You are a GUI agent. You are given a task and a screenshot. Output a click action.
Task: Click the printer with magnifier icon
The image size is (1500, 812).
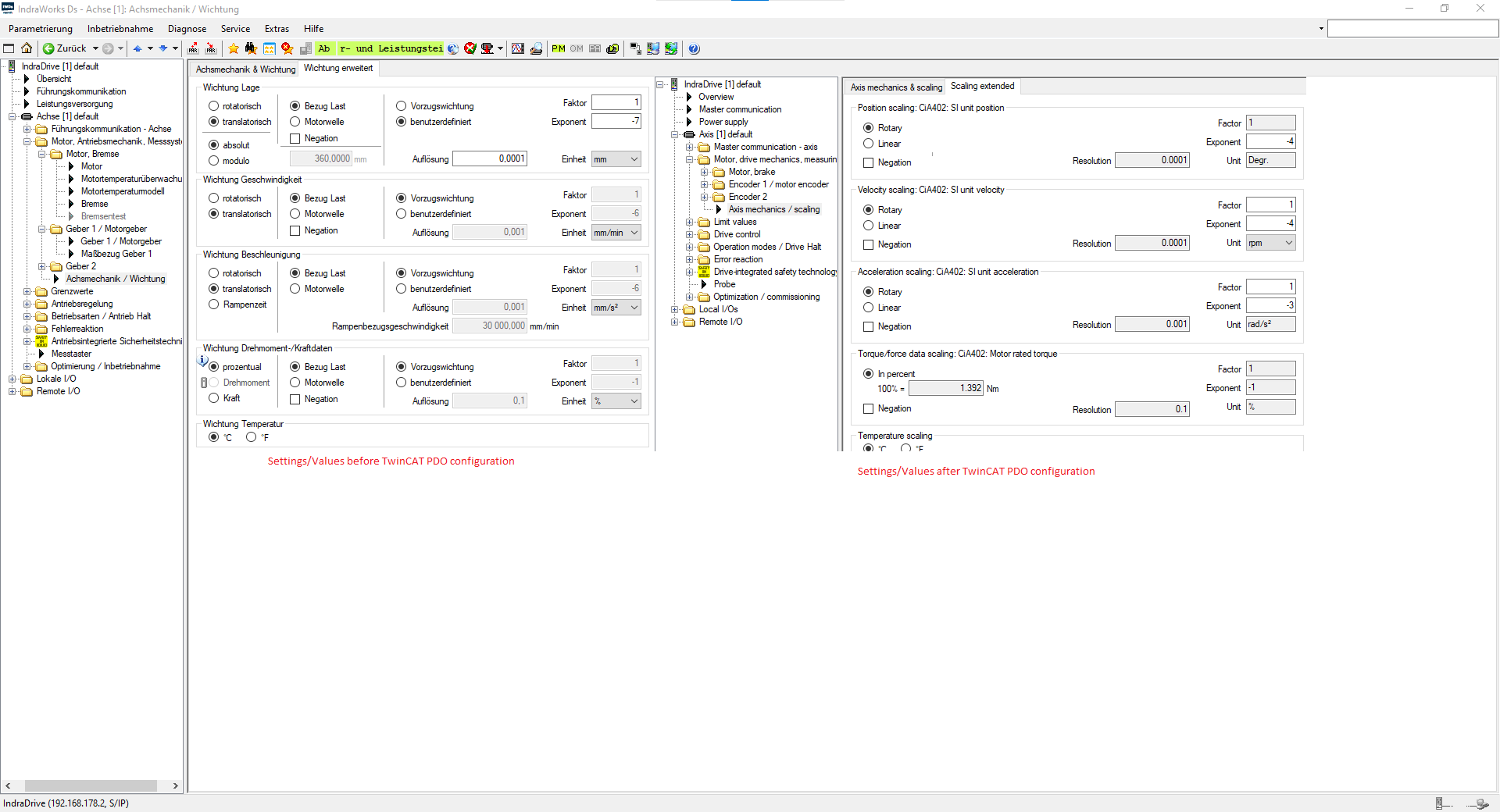pyautogui.click(x=536, y=48)
